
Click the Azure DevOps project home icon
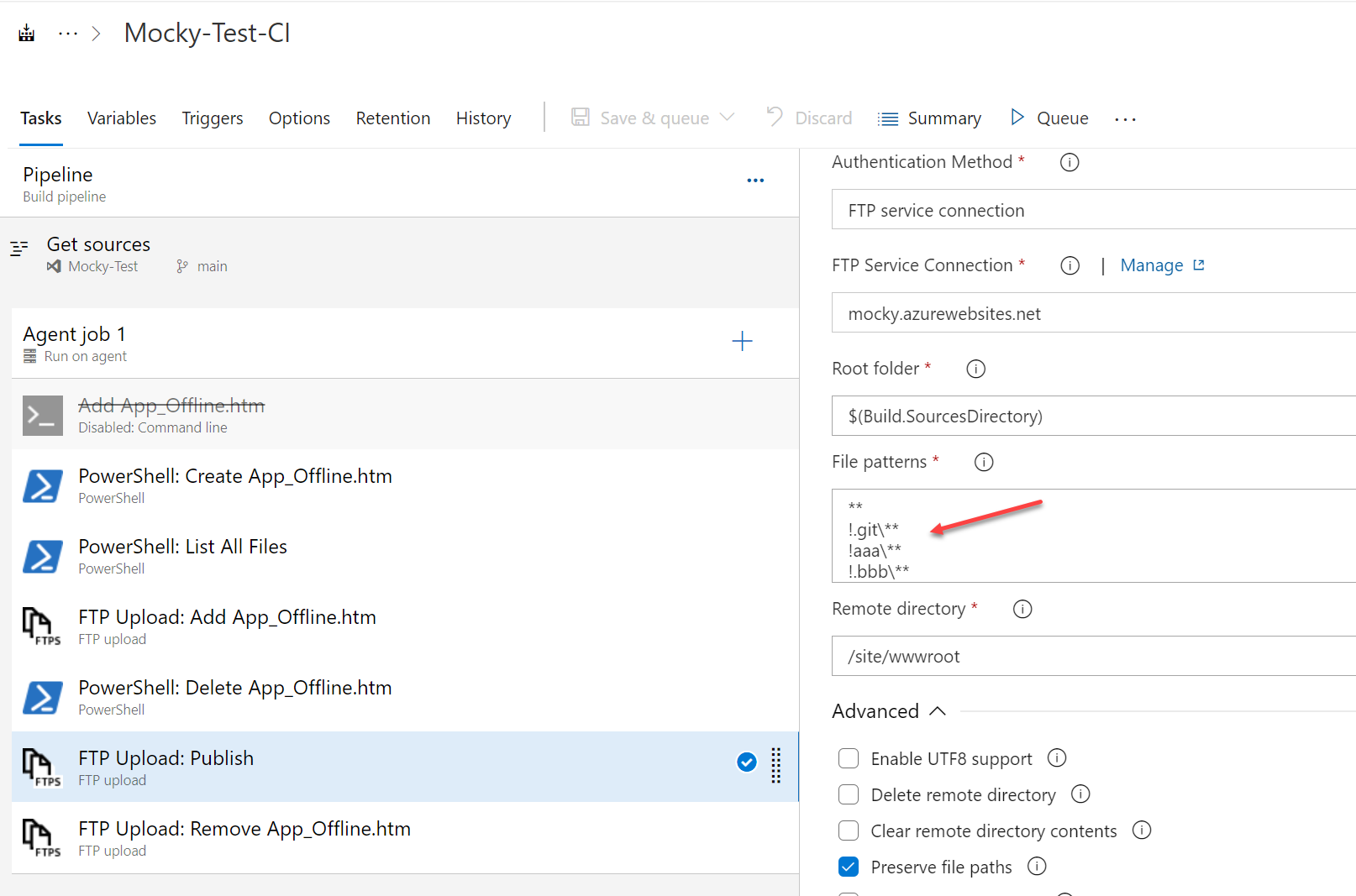pyautogui.click(x=27, y=34)
